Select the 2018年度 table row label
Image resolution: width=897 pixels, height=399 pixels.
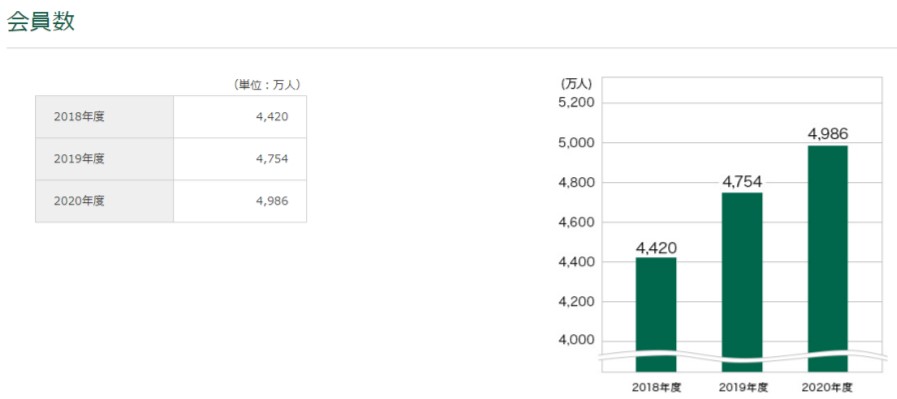[80, 117]
